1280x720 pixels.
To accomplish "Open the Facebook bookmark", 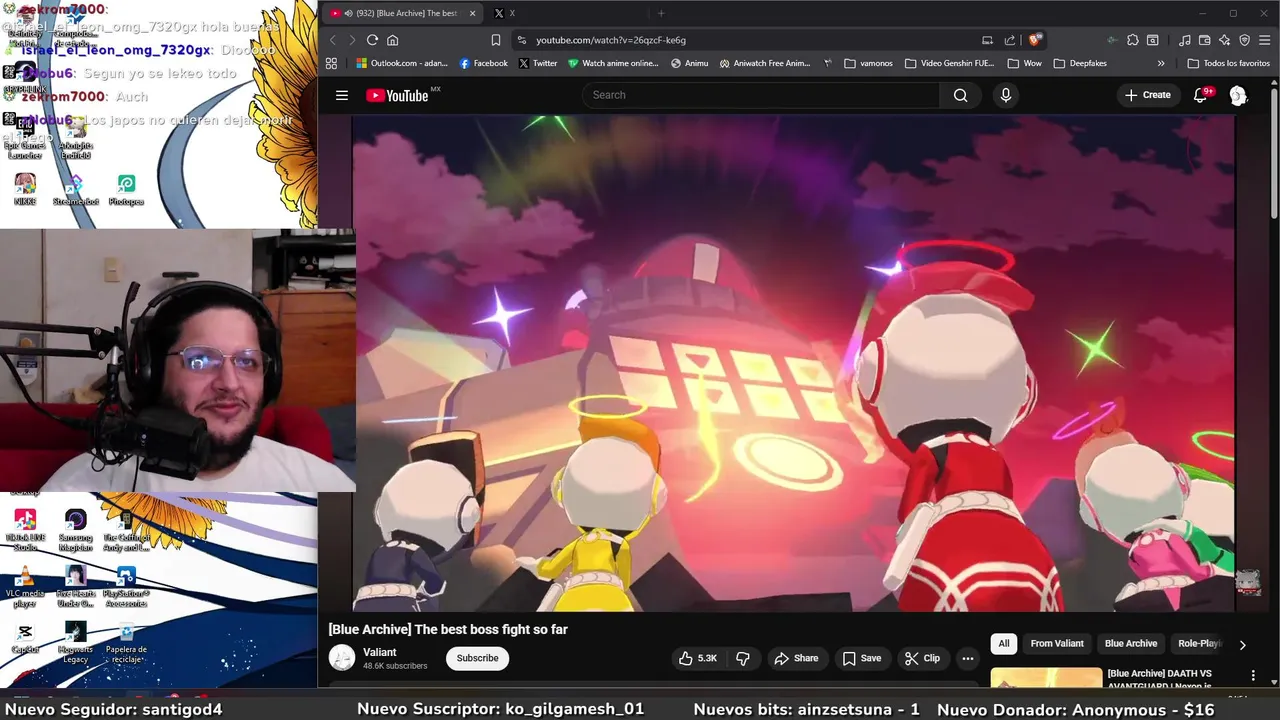I will pos(484,63).
